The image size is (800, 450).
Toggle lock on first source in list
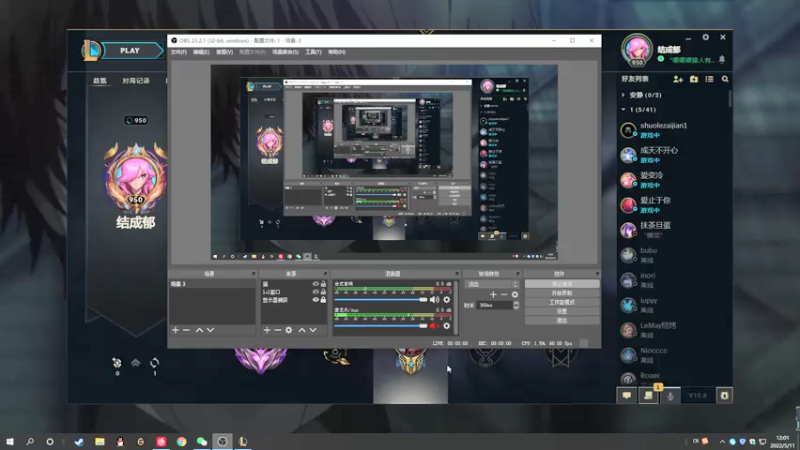(x=323, y=284)
